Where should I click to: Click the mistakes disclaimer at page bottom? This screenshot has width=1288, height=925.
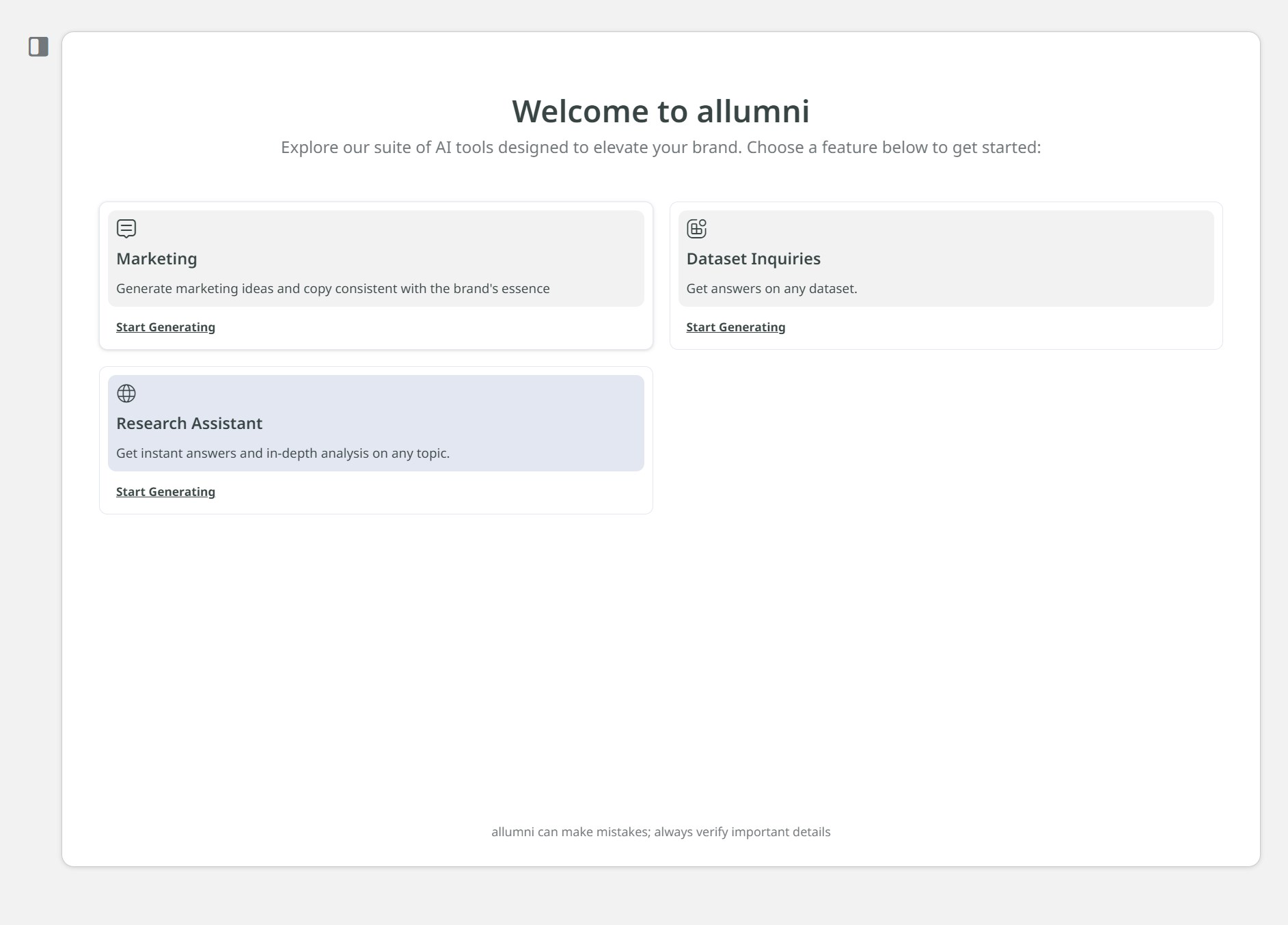[x=661, y=831]
